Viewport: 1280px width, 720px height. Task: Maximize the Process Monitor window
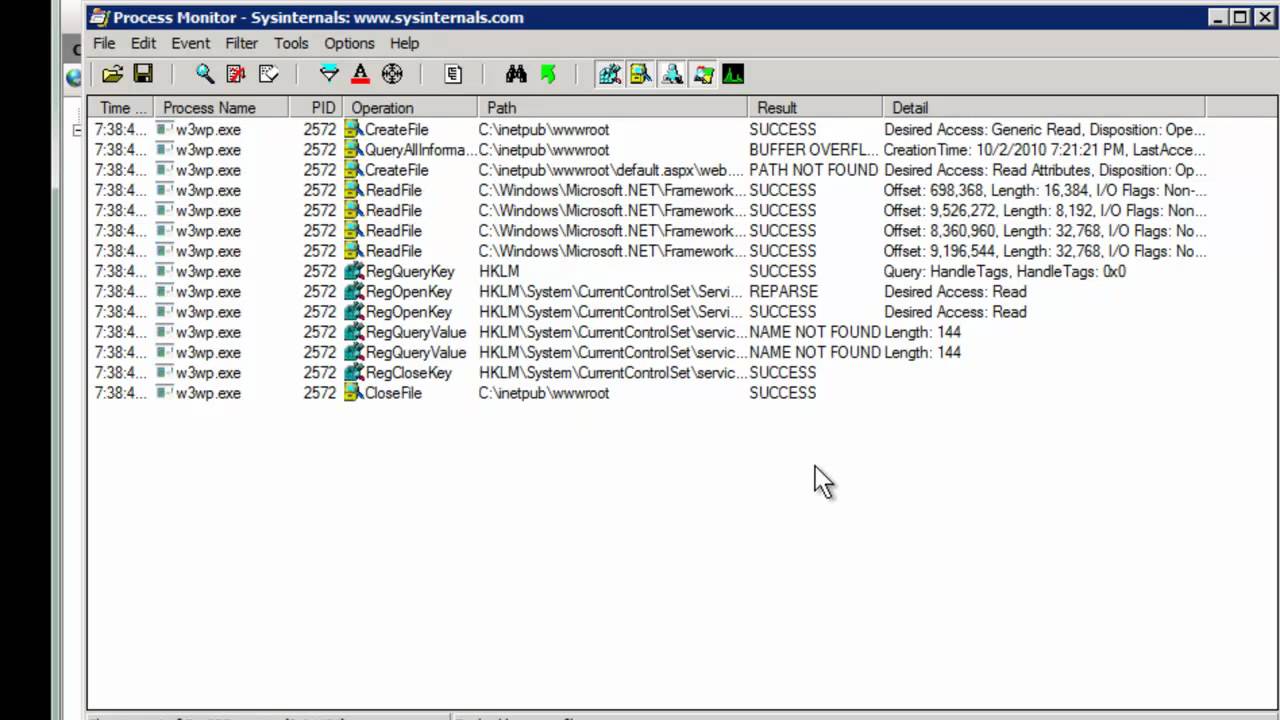click(x=1240, y=17)
